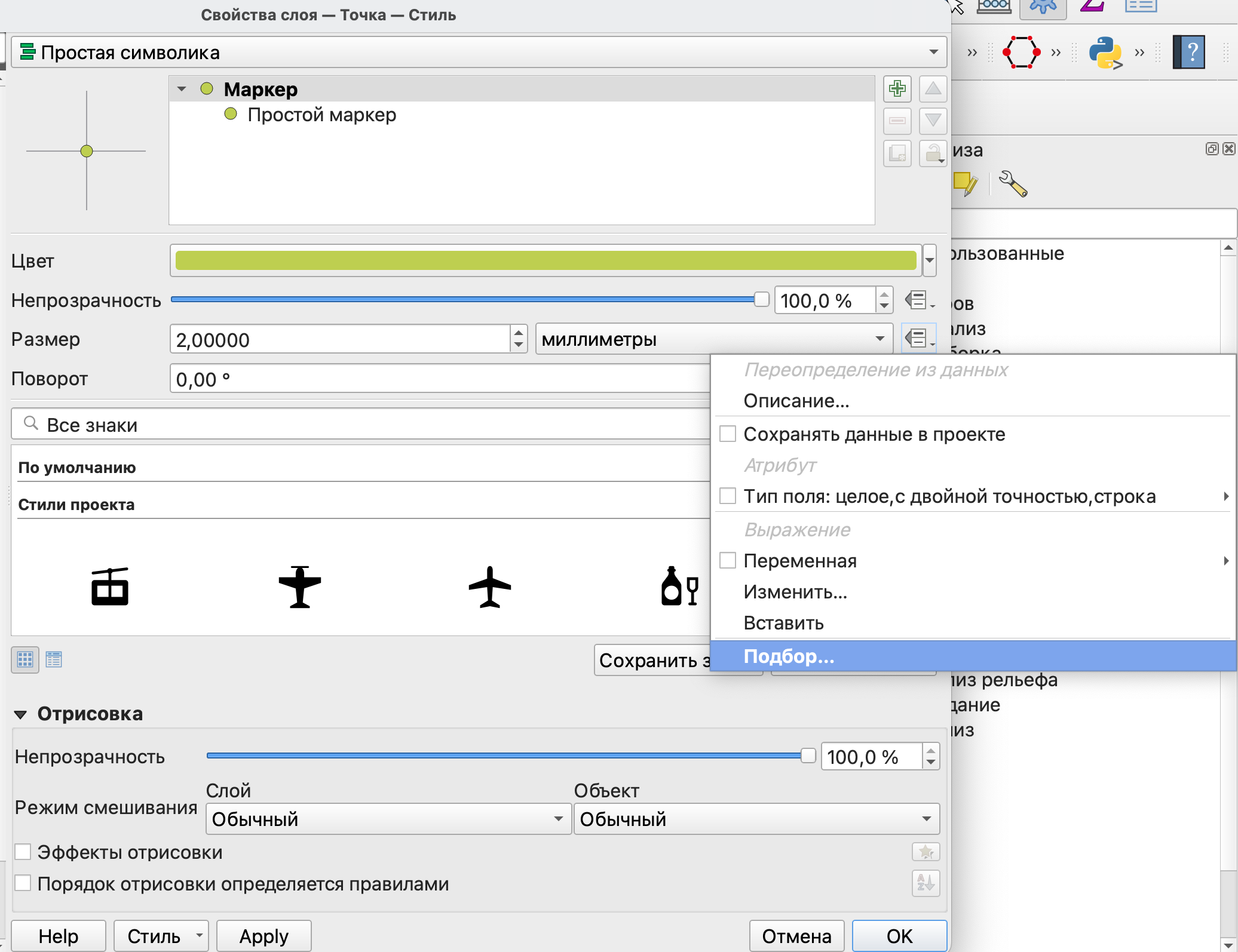Collapse the Отрисовка section
1238x952 pixels.
point(20,714)
